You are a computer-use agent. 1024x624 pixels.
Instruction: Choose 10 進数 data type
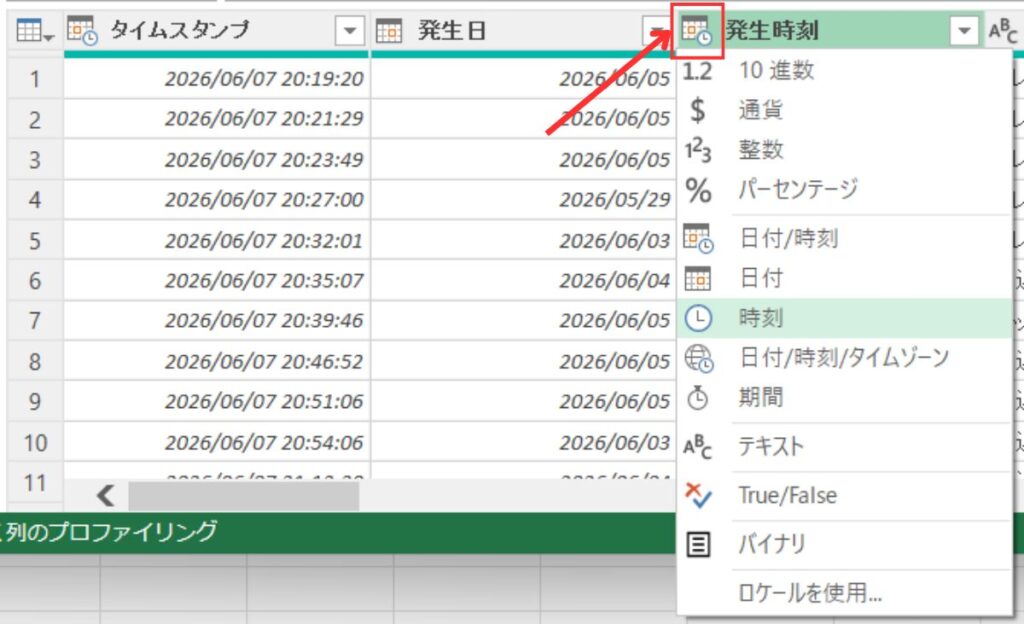844,70
